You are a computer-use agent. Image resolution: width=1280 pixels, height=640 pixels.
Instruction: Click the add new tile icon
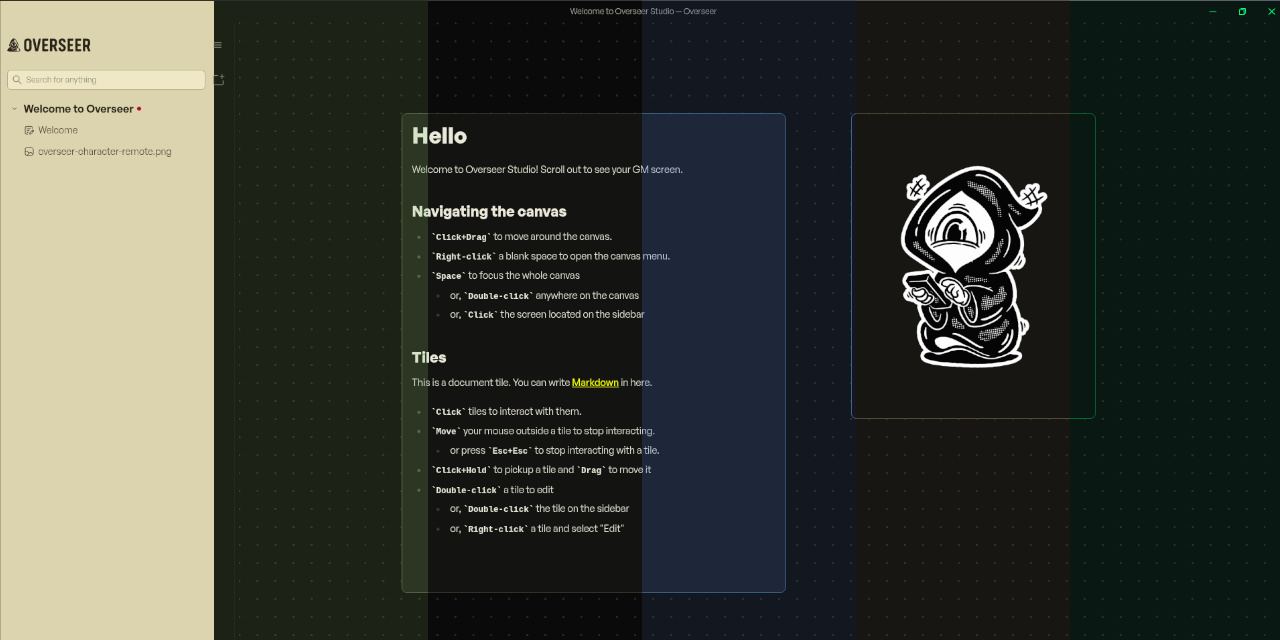click(x=219, y=80)
